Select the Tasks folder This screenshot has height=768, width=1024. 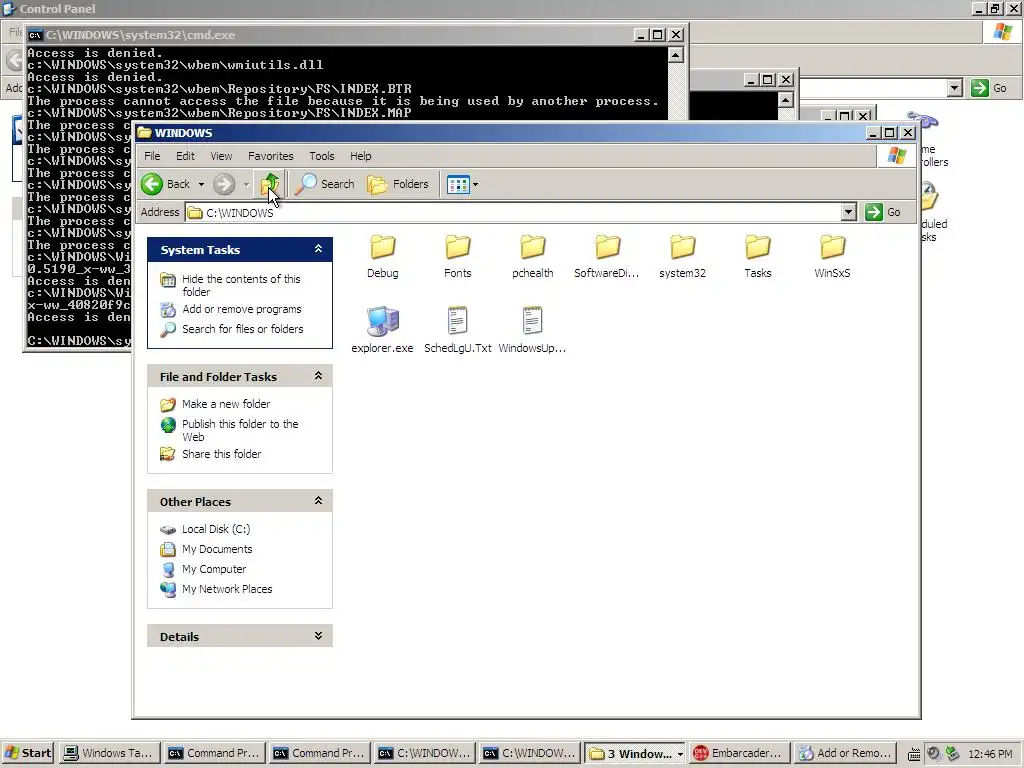point(758,257)
